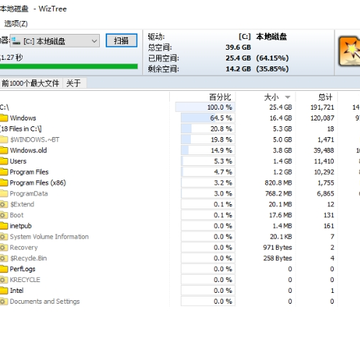Open the 关于 tab
The width and height of the screenshot is (360, 360).
pos(74,83)
